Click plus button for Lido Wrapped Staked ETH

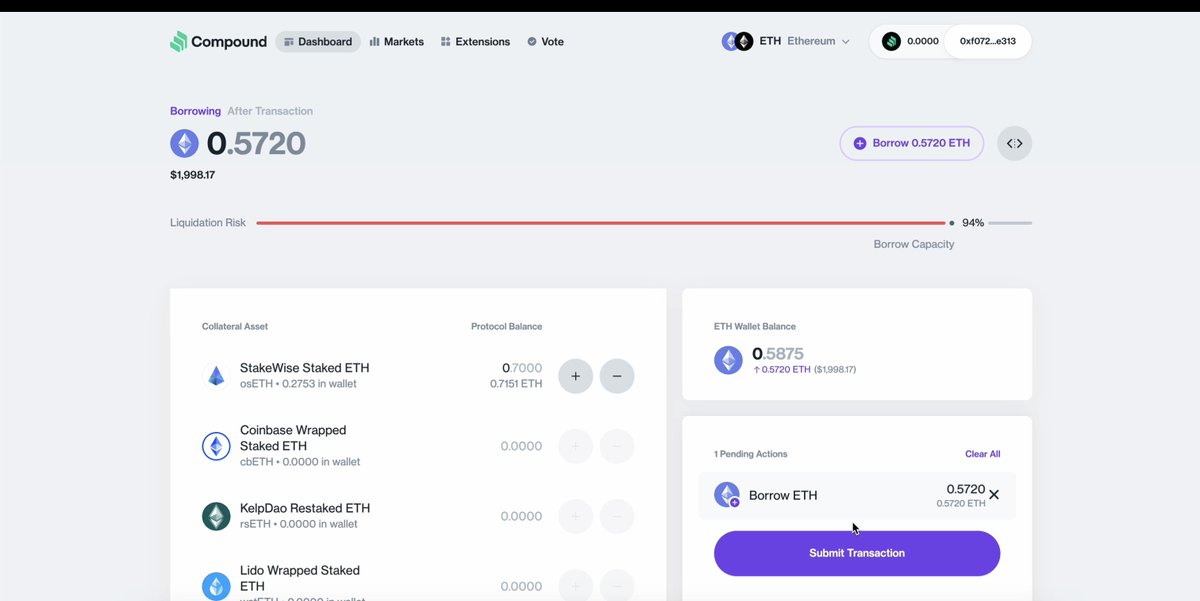[x=575, y=586]
